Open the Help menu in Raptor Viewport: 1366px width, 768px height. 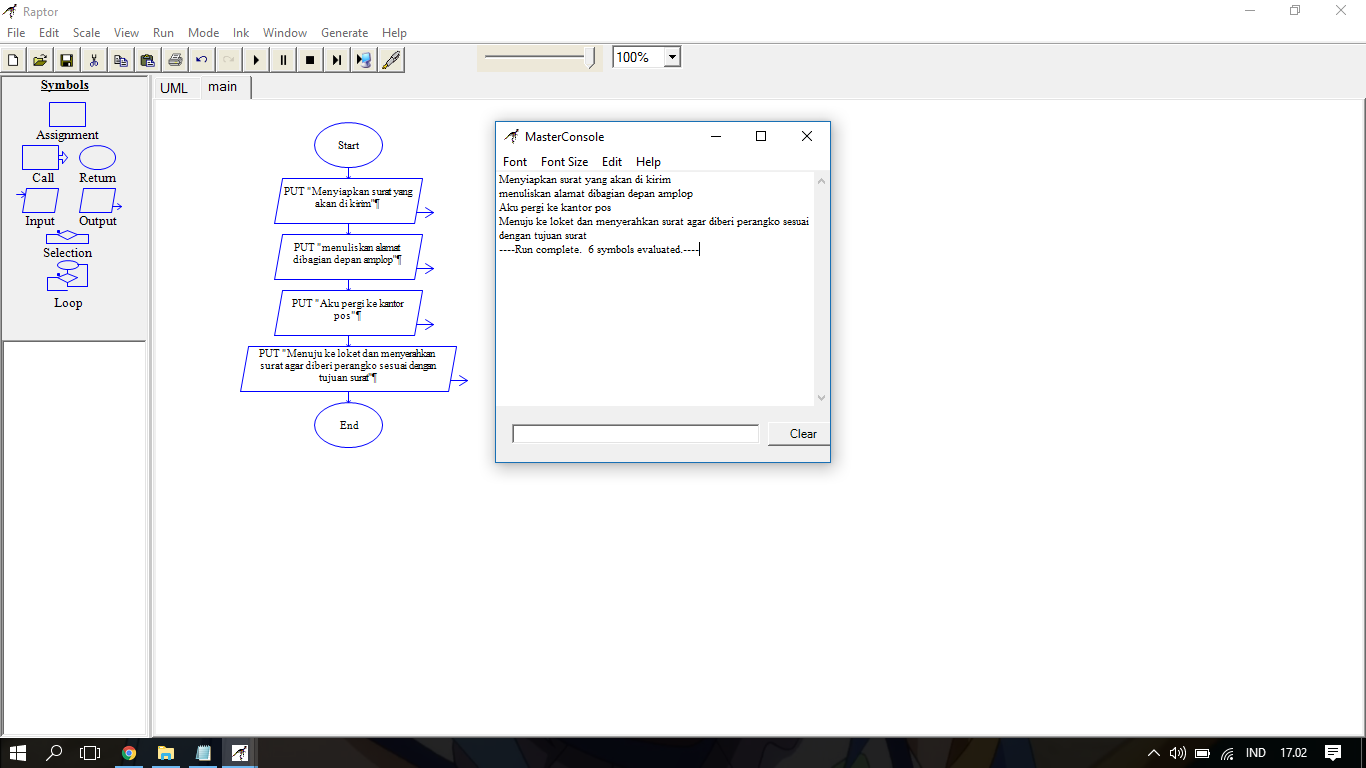point(394,33)
